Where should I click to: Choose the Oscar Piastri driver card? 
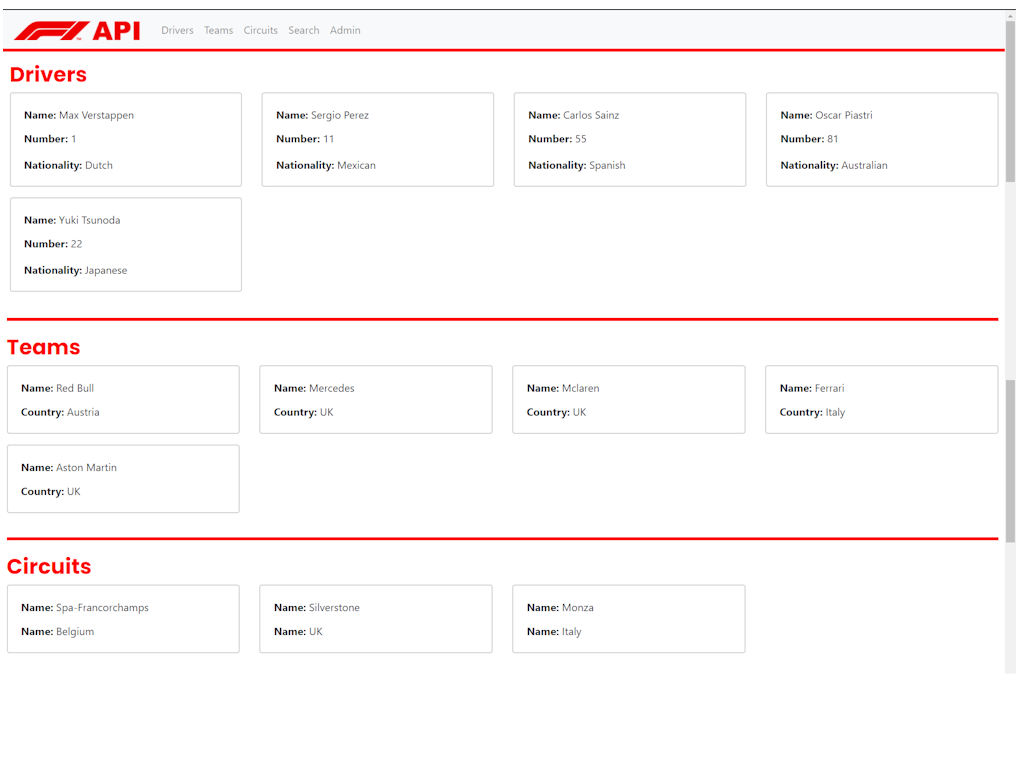[882, 140]
